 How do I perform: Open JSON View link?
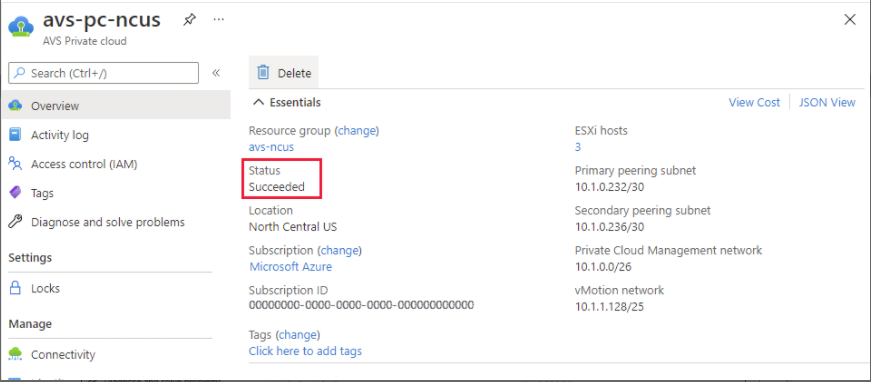click(827, 102)
